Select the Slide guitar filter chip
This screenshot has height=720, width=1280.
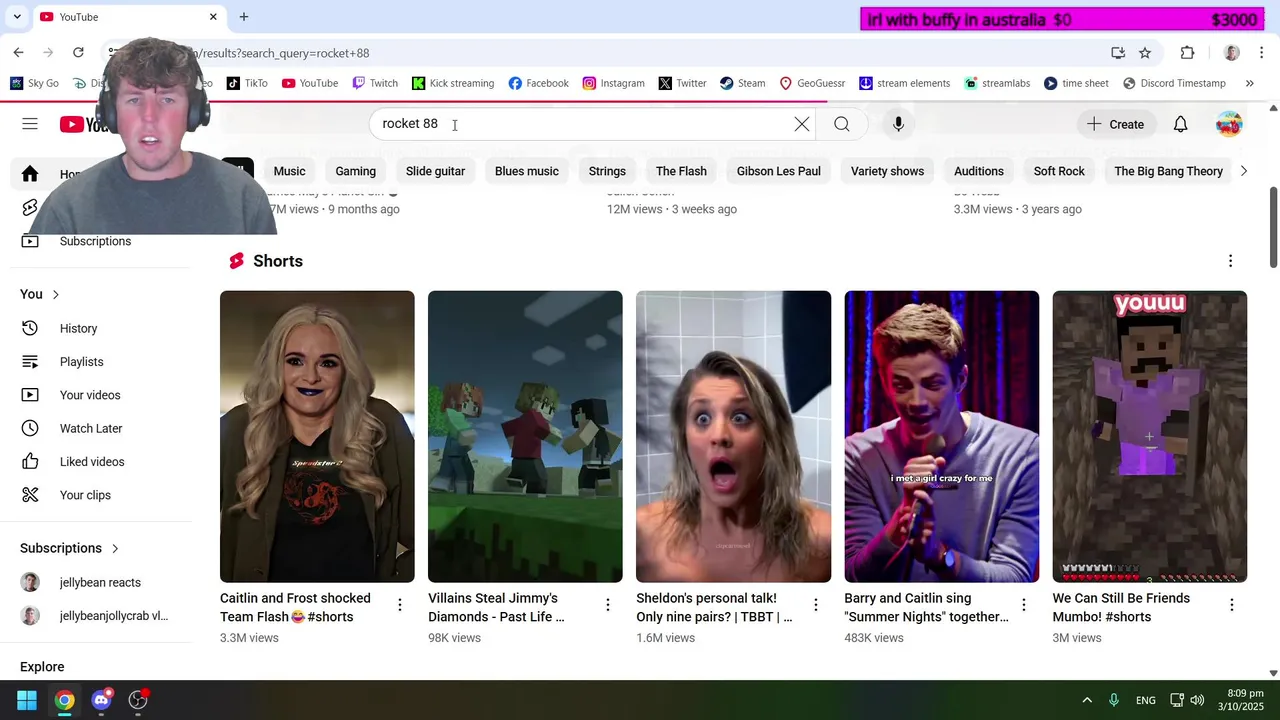(435, 171)
